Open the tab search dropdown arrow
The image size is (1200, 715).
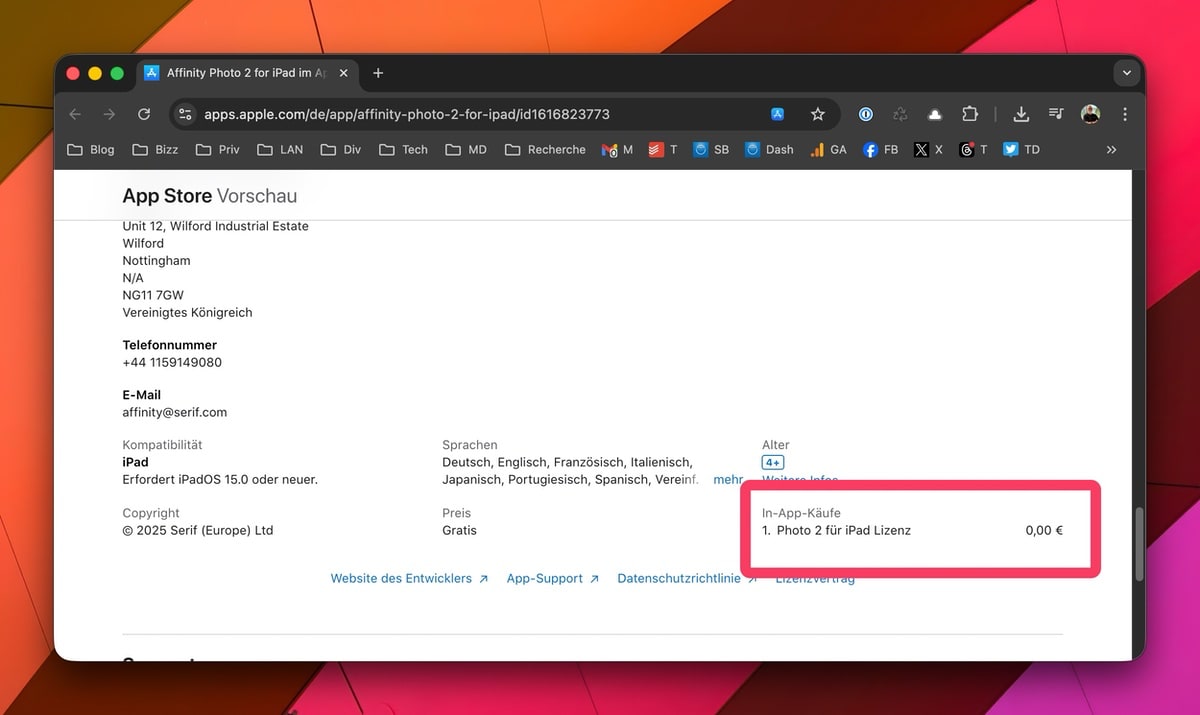pos(1127,73)
